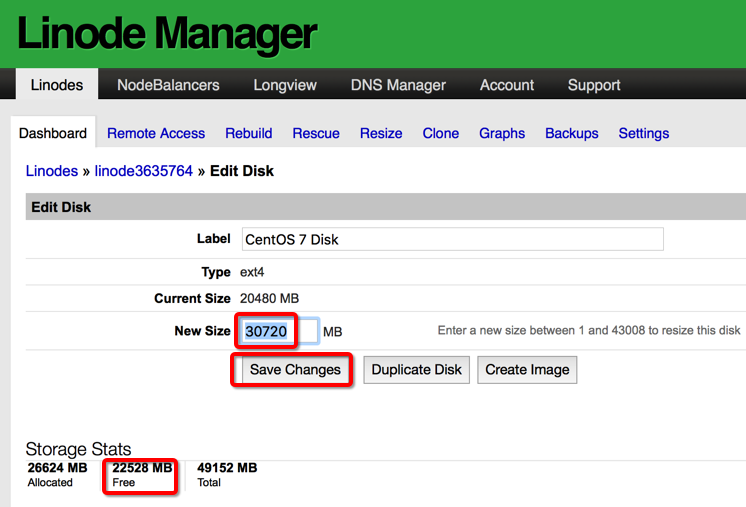The width and height of the screenshot is (746, 507).
Task: Edit the disk Label field
Action: 452,239
